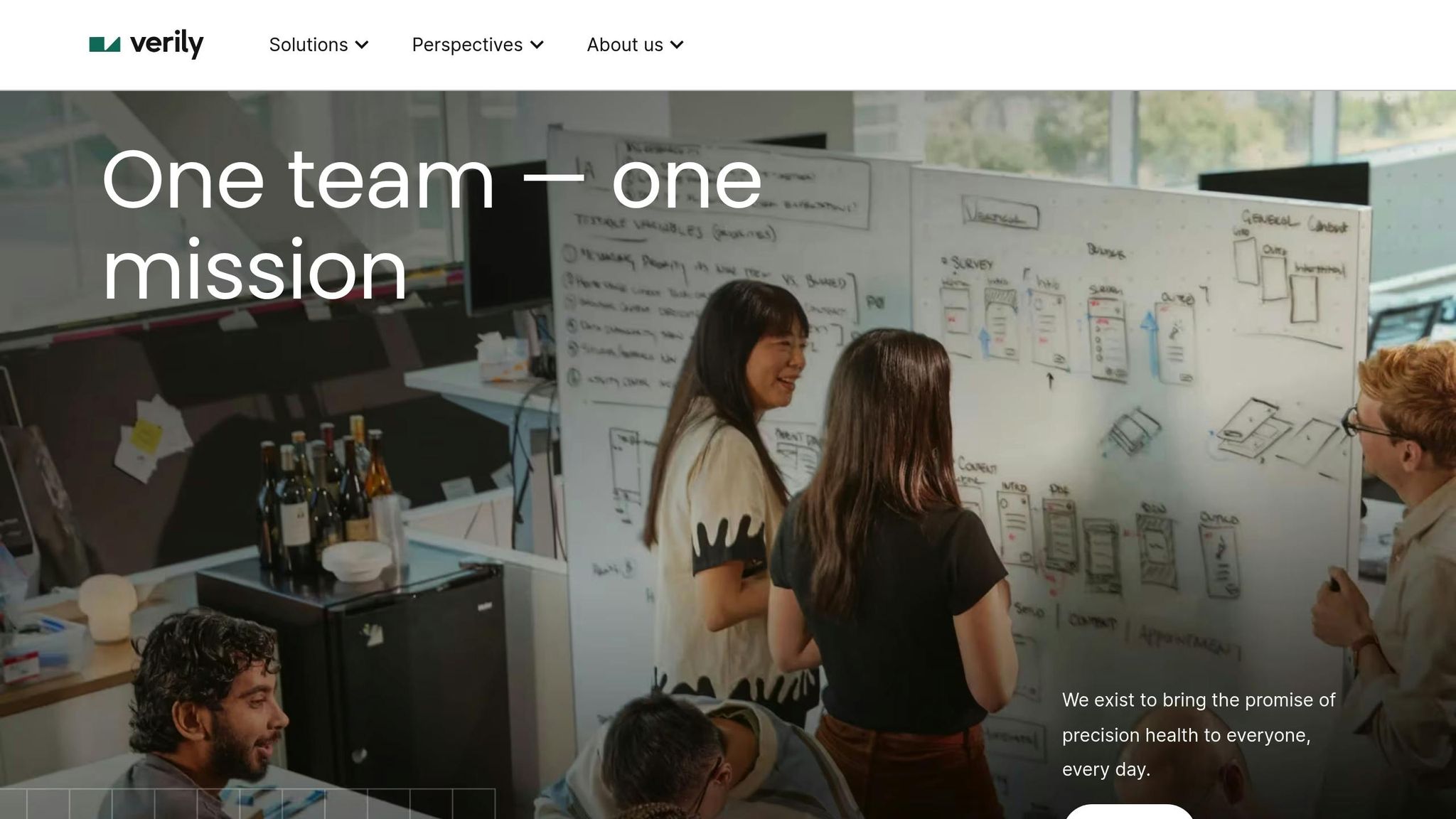The image size is (1456, 819).
Task: Expand the chevron beside Perspectives
Action: (537, 45)
